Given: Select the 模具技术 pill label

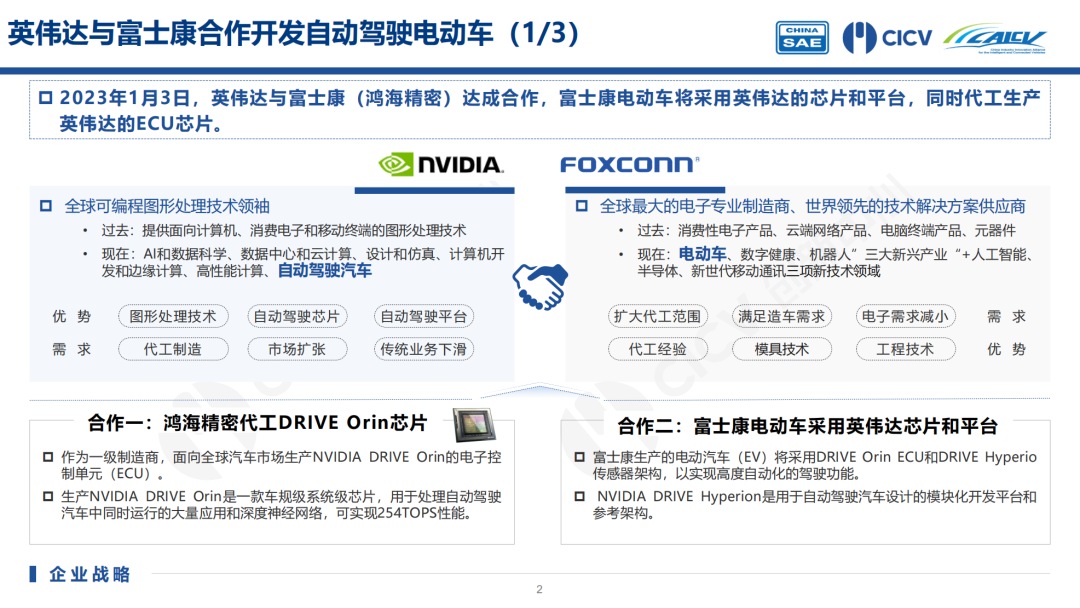Looking at the screenshot, I should click(782, 349).
